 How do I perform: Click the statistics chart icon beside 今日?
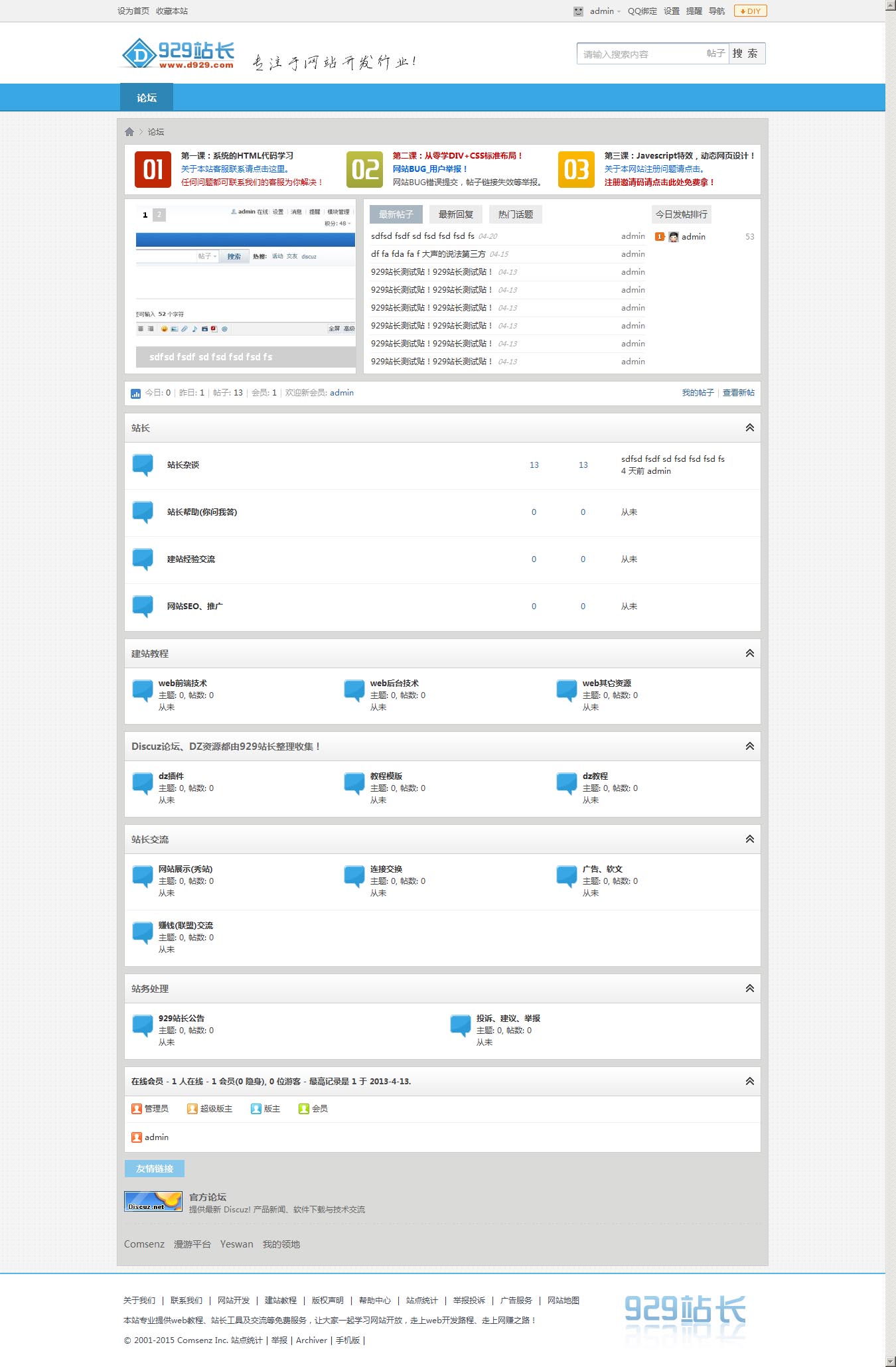coord(135,394)
